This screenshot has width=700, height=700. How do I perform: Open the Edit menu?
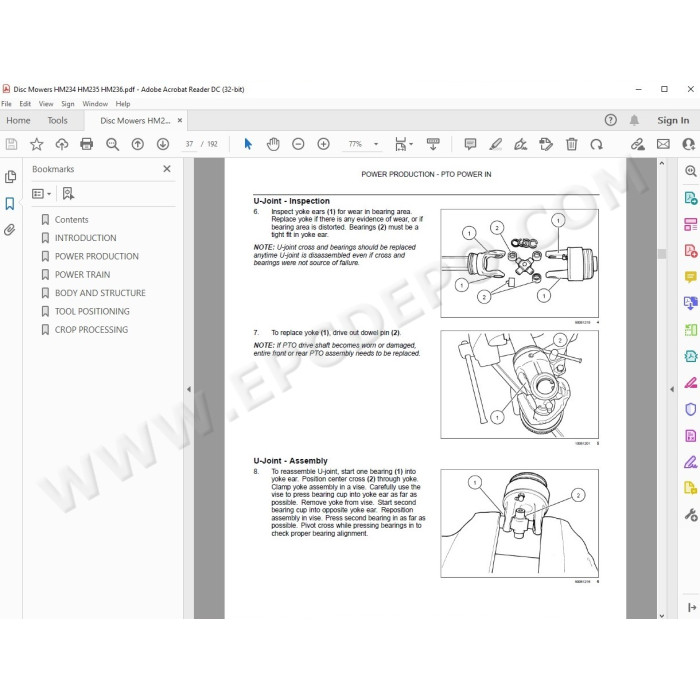pyautogui.click(x=25, y=104)
